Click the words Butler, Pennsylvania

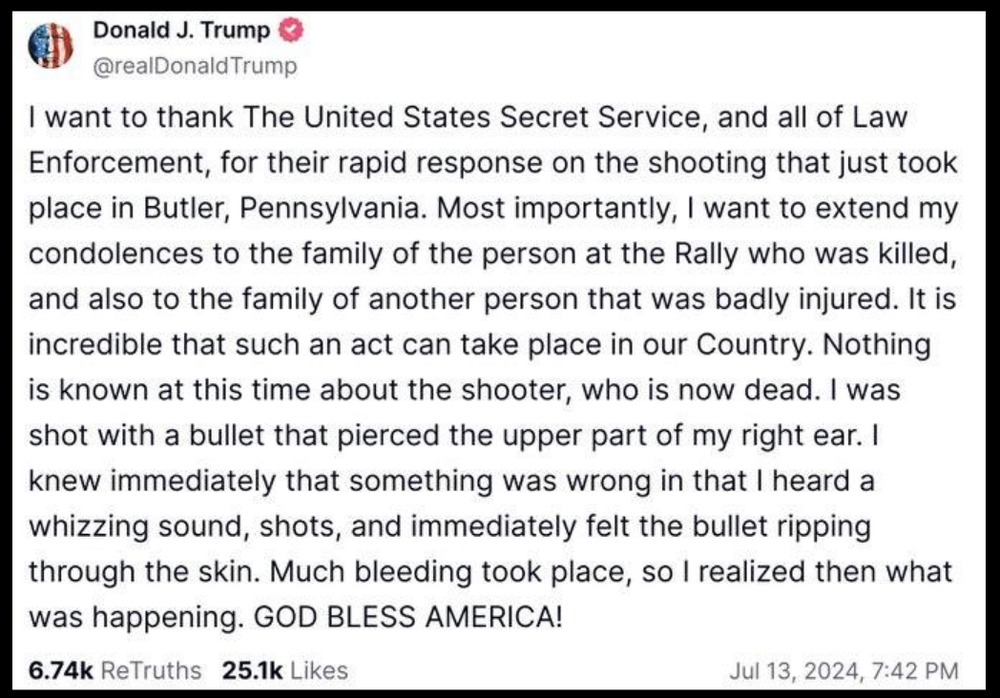[283, 209]
